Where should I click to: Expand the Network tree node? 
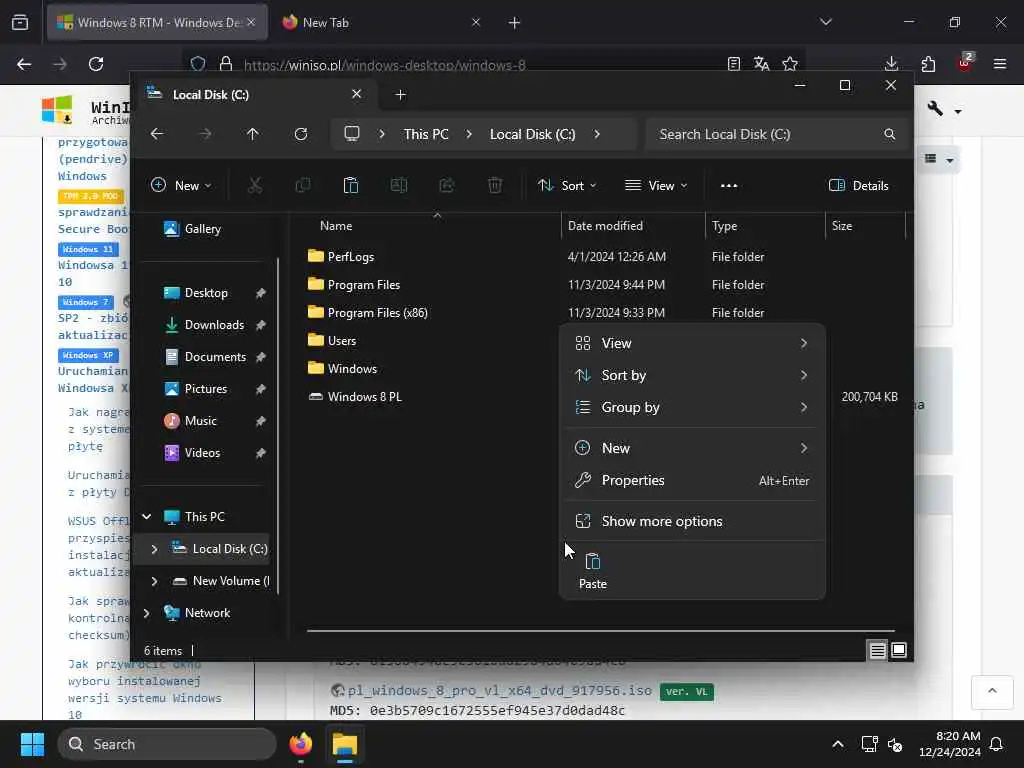point(147,613)
